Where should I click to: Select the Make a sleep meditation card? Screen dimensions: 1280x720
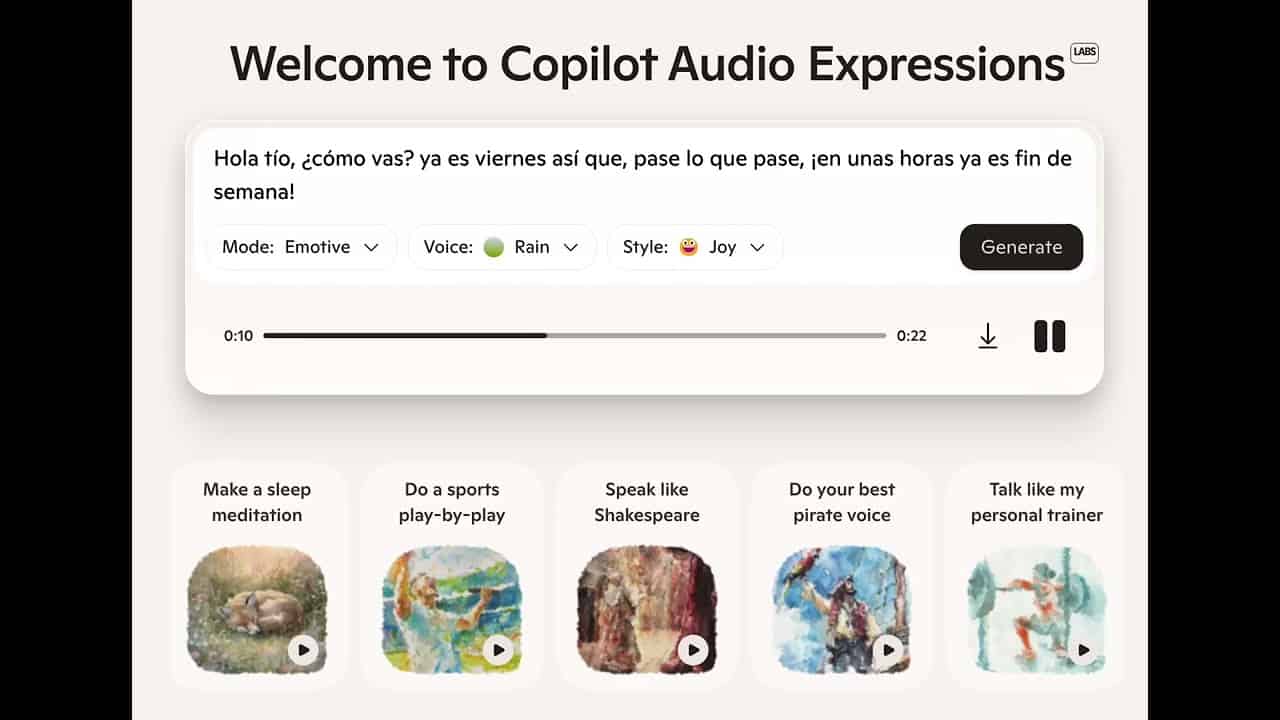[257, 575]
